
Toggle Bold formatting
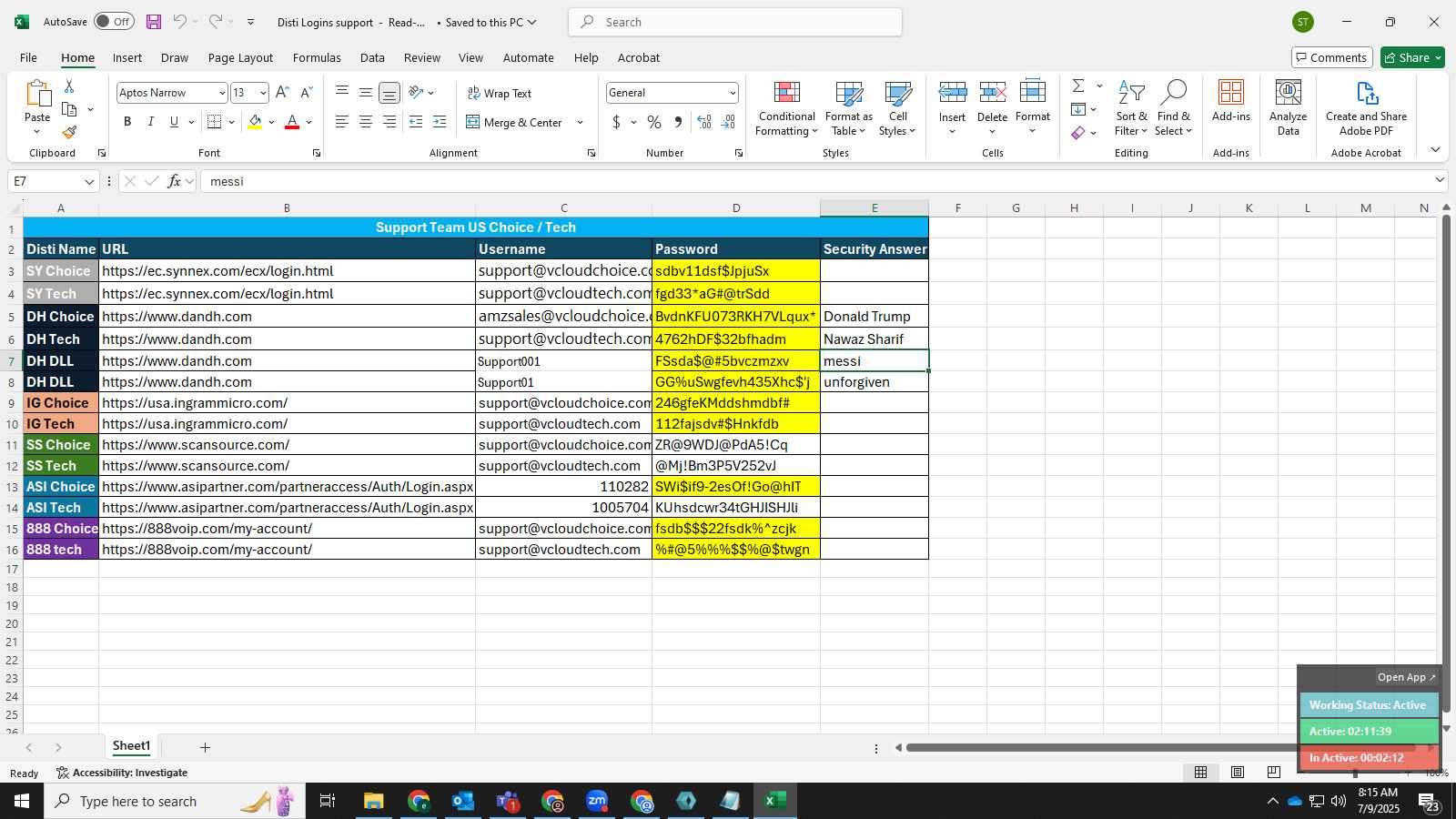coord(127,122)
